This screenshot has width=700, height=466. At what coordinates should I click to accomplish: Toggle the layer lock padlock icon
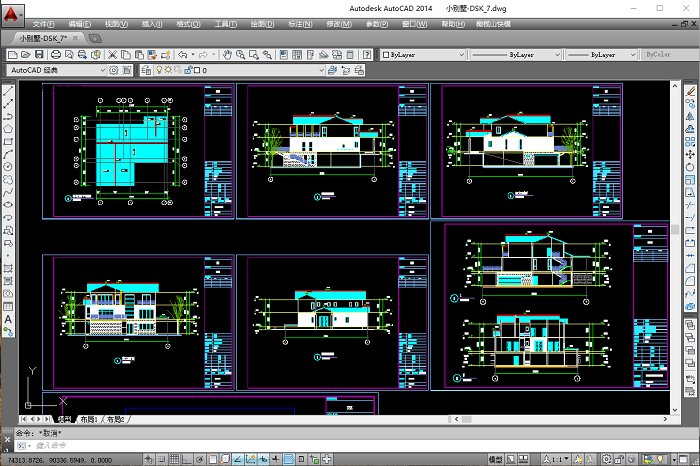[x=188, y=70]
